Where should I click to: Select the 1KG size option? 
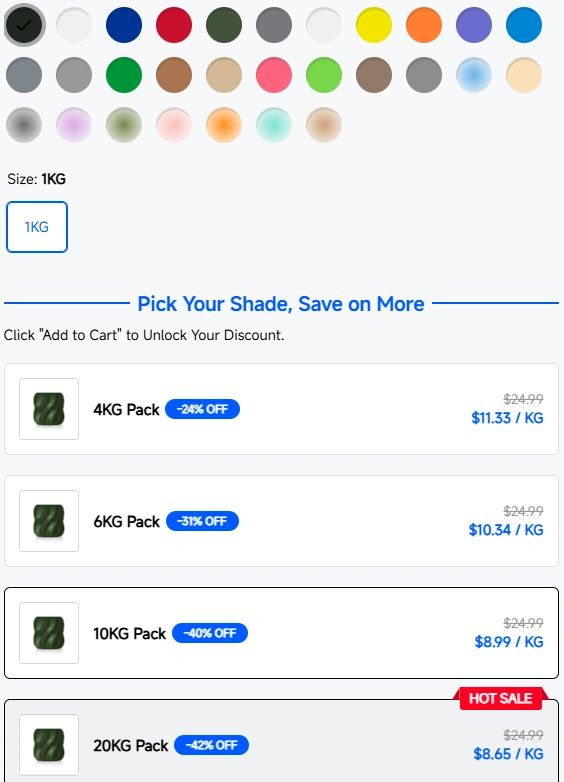click(37, 227)
